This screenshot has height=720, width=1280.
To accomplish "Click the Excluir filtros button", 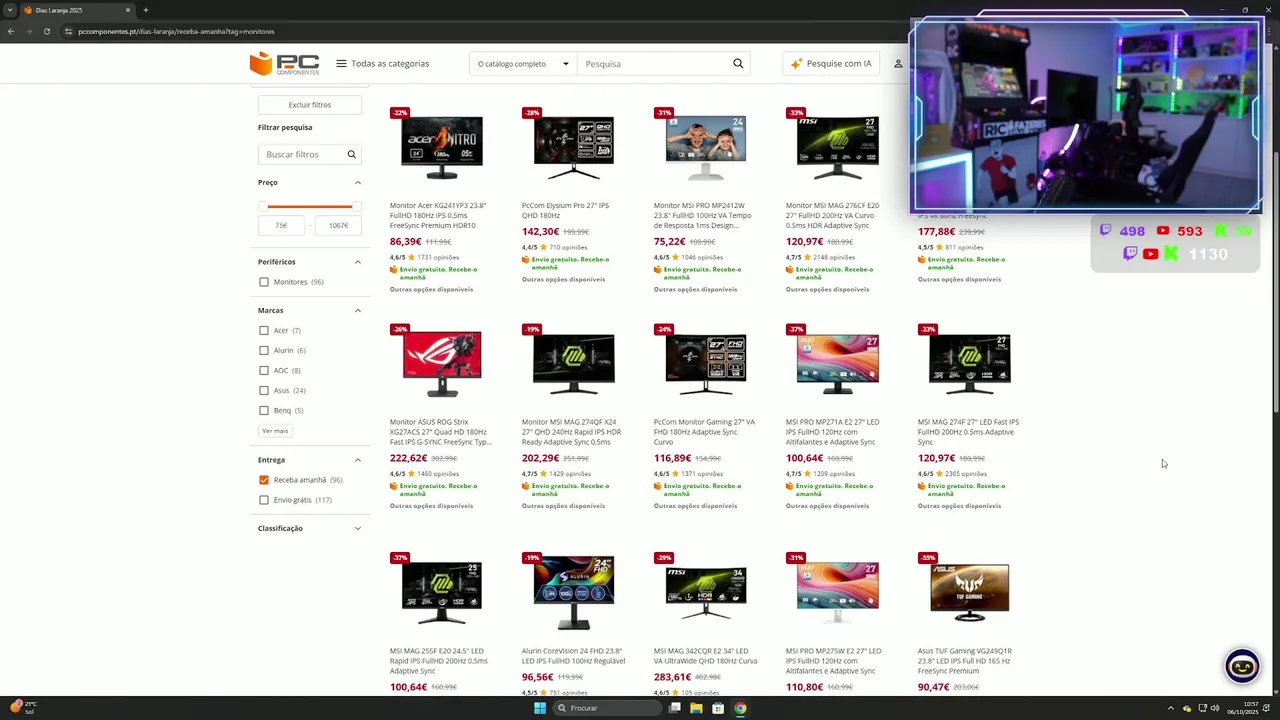I will tap(310, 105).
